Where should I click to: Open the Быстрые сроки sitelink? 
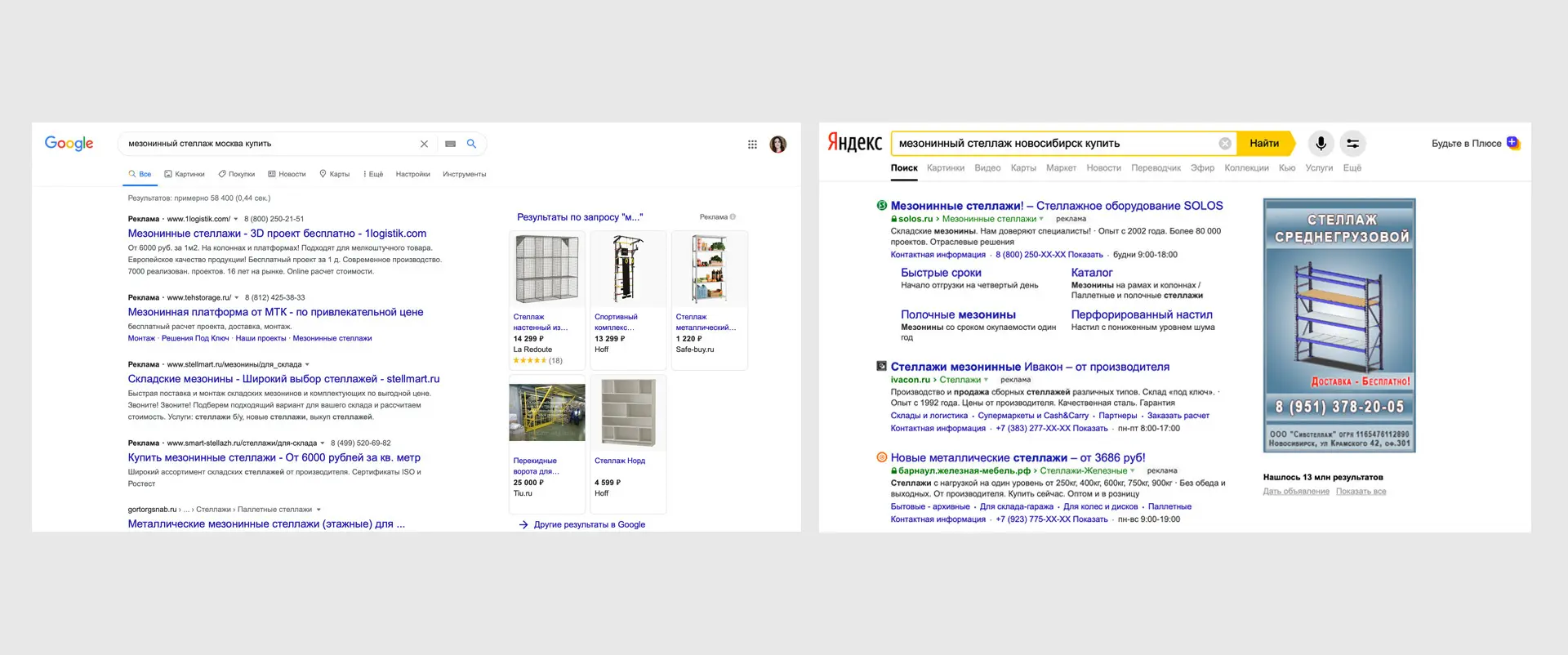941,273
